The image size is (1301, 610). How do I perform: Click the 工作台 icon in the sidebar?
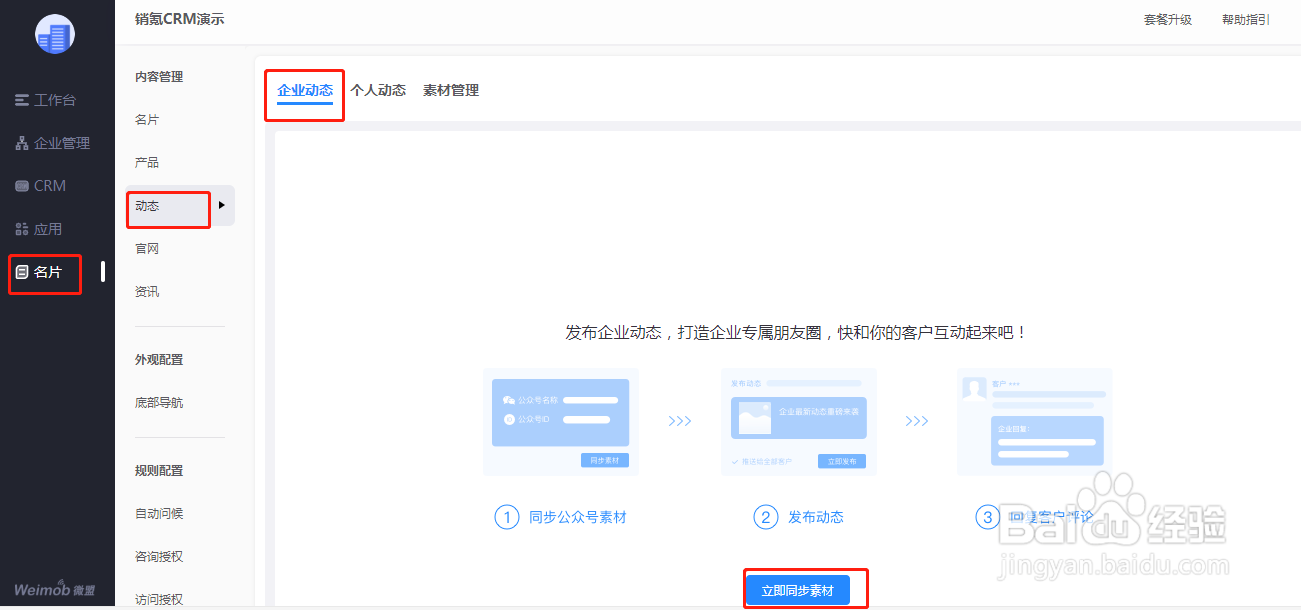[x=21, y=100]
